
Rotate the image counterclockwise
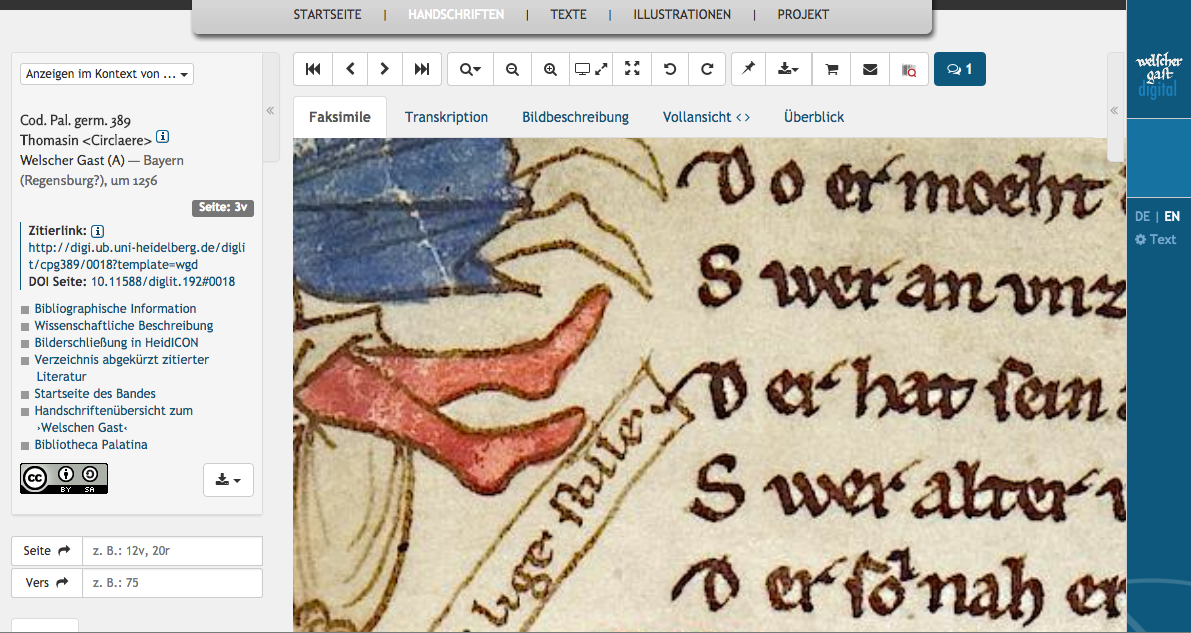click(x=670, y=69)
